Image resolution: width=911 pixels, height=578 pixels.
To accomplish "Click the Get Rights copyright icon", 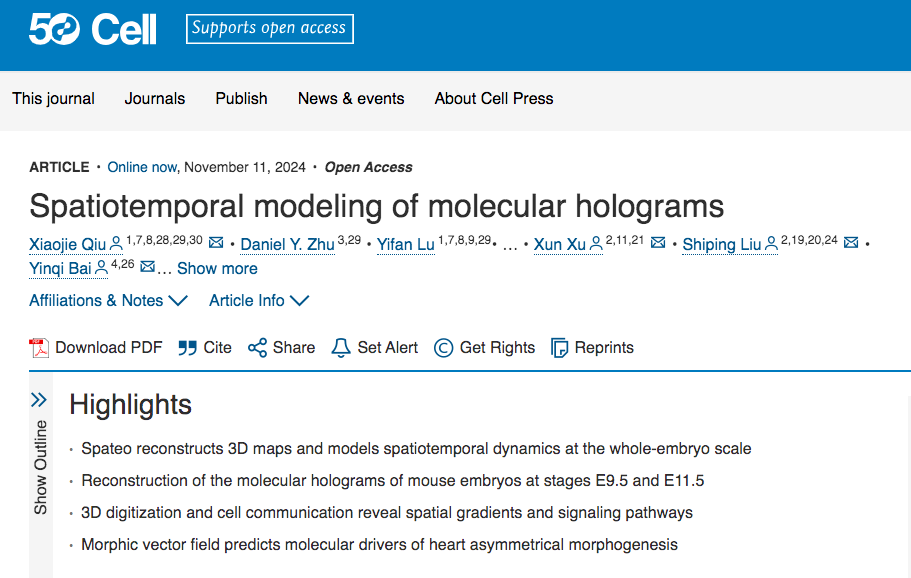I will point(443,348).
